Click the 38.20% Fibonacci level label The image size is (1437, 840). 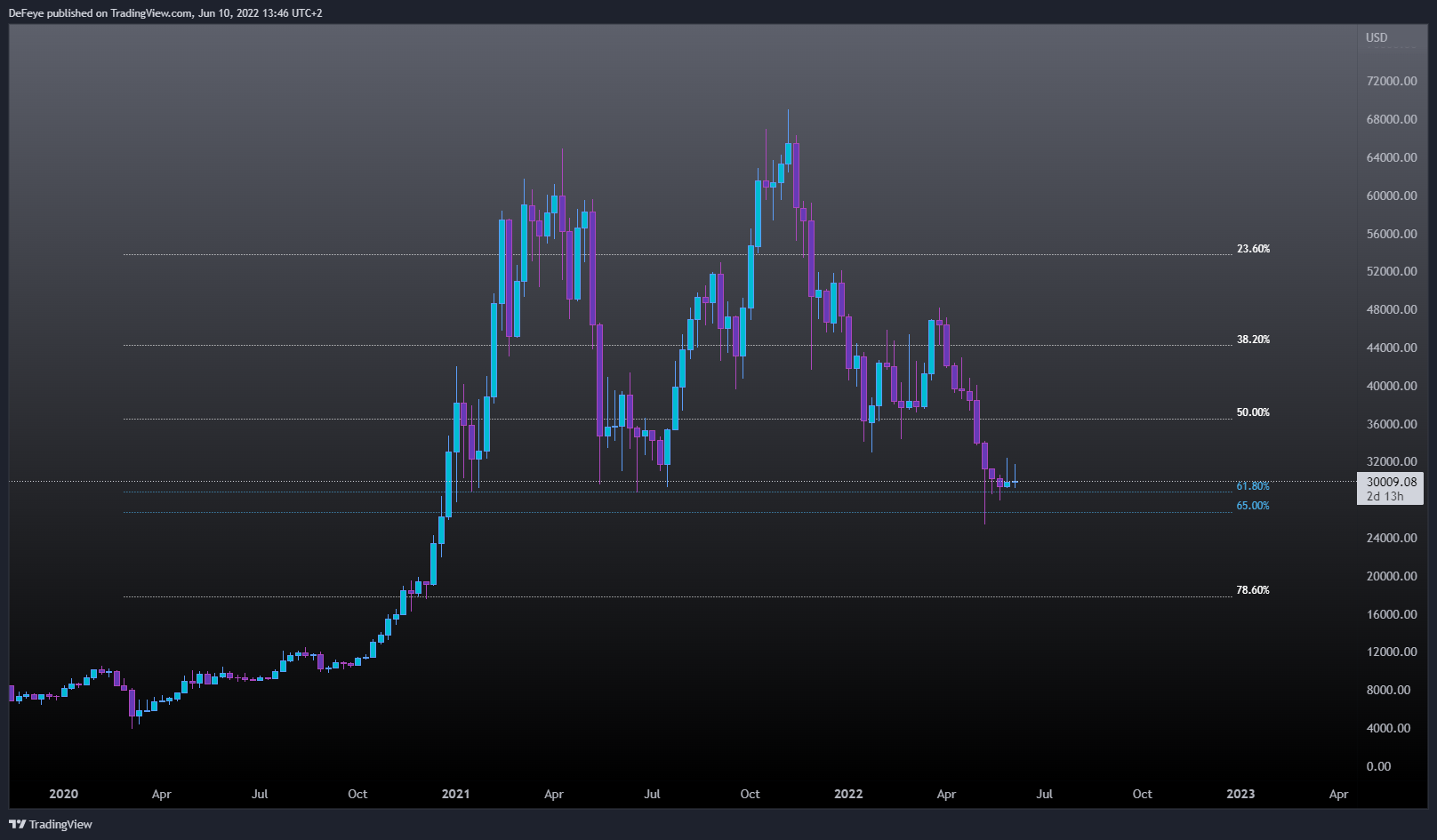(1253, 340)
